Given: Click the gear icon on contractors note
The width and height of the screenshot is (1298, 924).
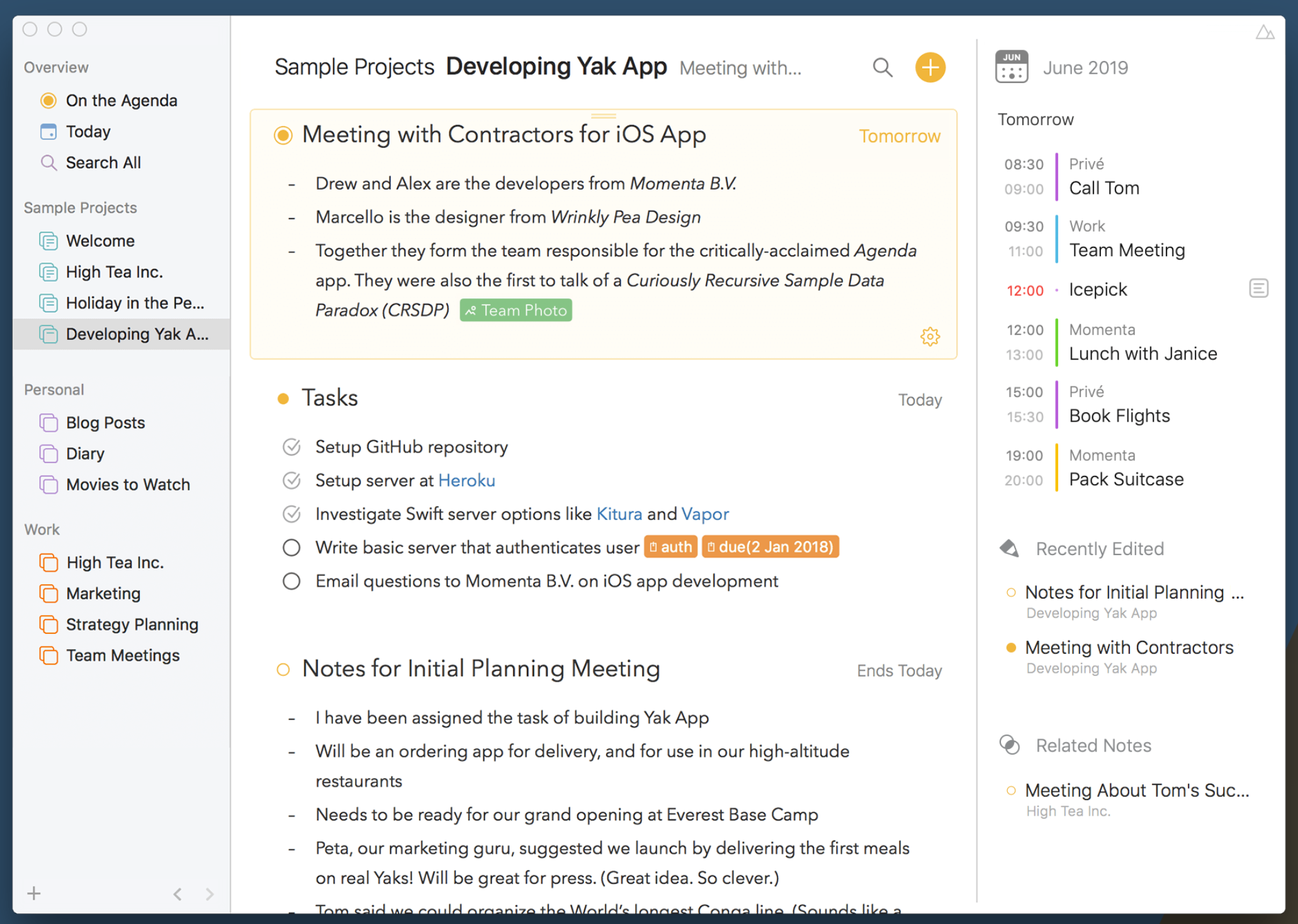Looking at the screenshot, I should (930, 337).
